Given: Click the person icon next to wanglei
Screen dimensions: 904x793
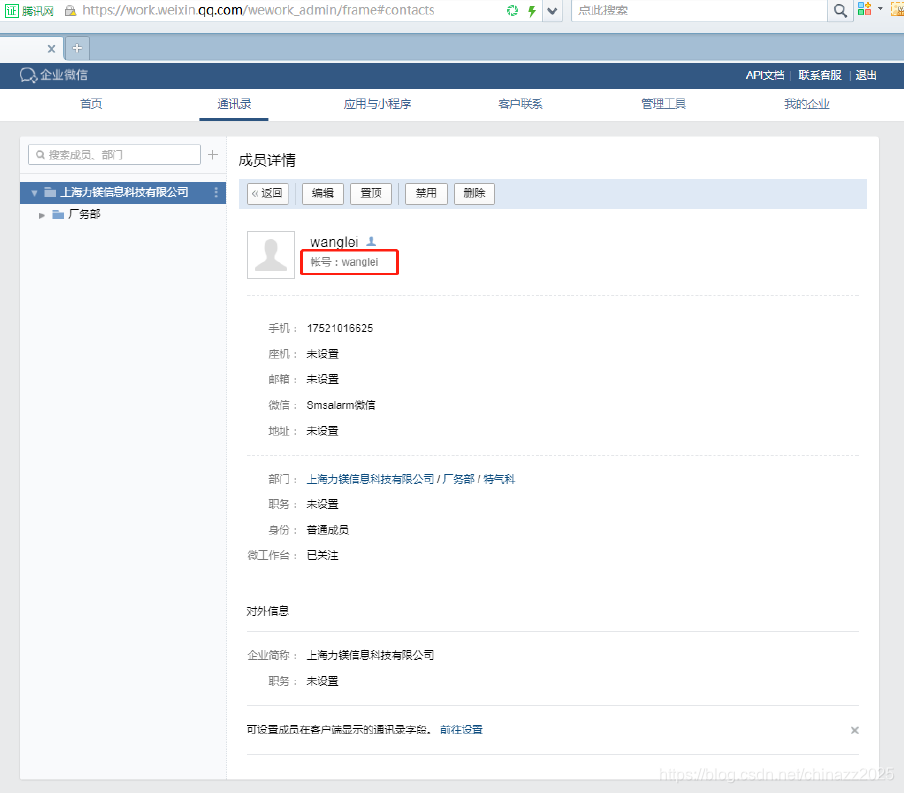Looking at the screenshot, I should coord(371,241).
